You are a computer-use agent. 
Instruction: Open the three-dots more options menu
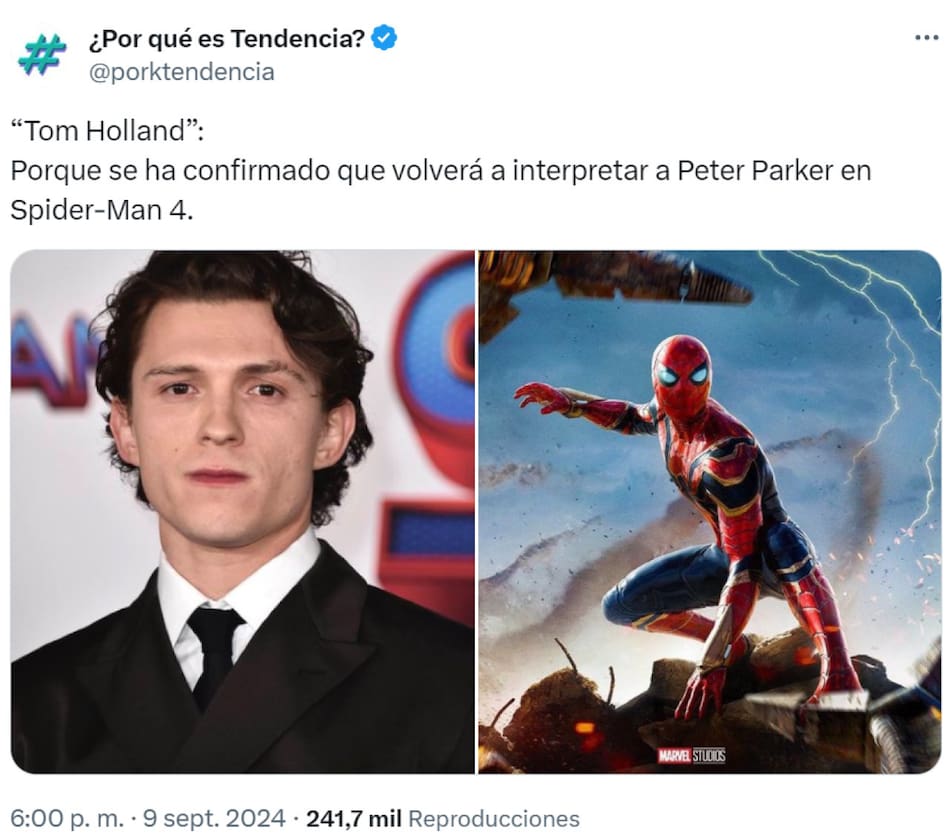(926, 38)
